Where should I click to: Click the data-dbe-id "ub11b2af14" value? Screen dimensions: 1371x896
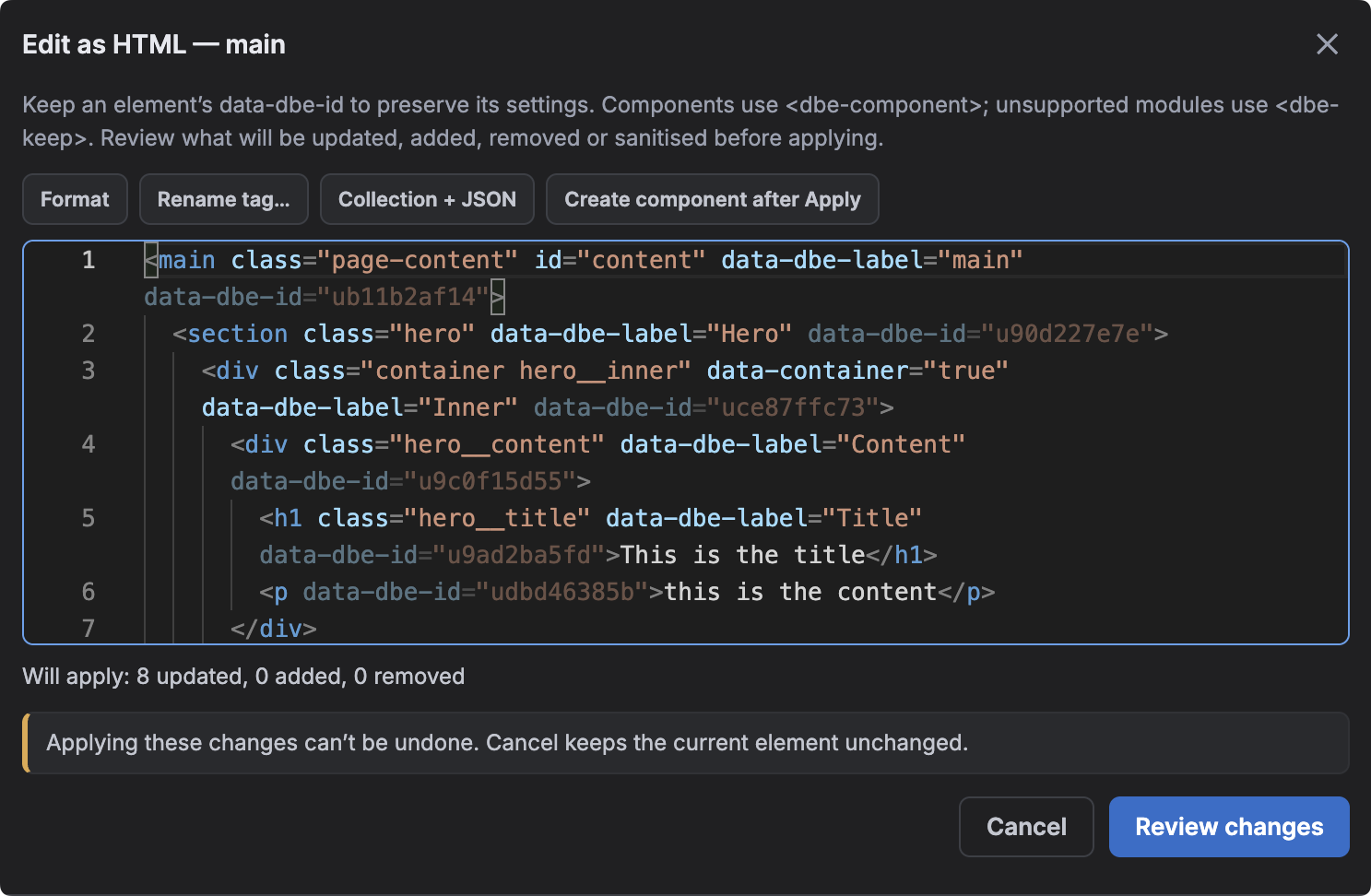403,297
